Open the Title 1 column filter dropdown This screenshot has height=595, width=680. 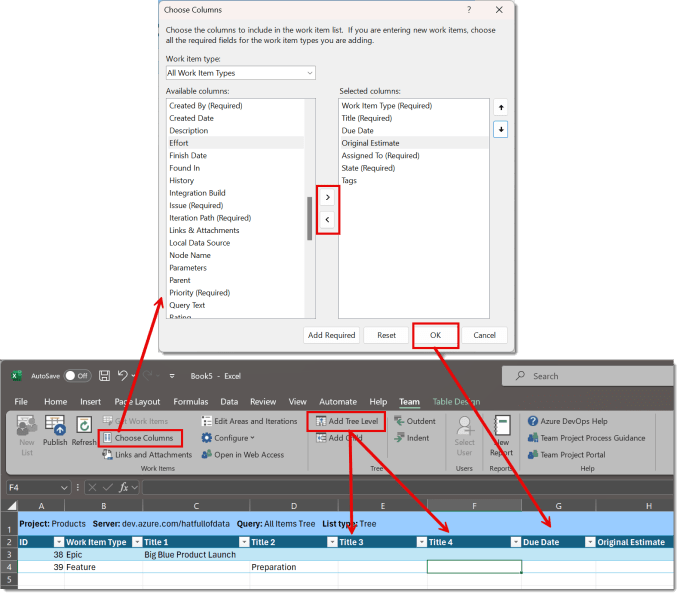(244, 543)
